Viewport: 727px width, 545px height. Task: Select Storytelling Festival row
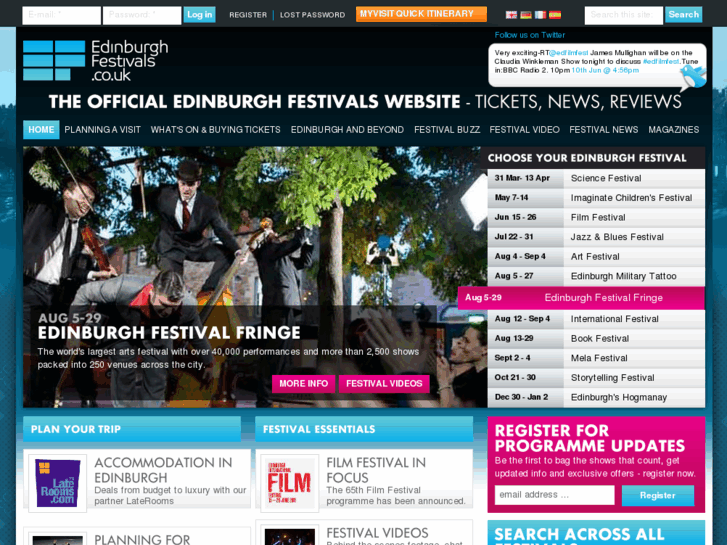tap(596, 378)
